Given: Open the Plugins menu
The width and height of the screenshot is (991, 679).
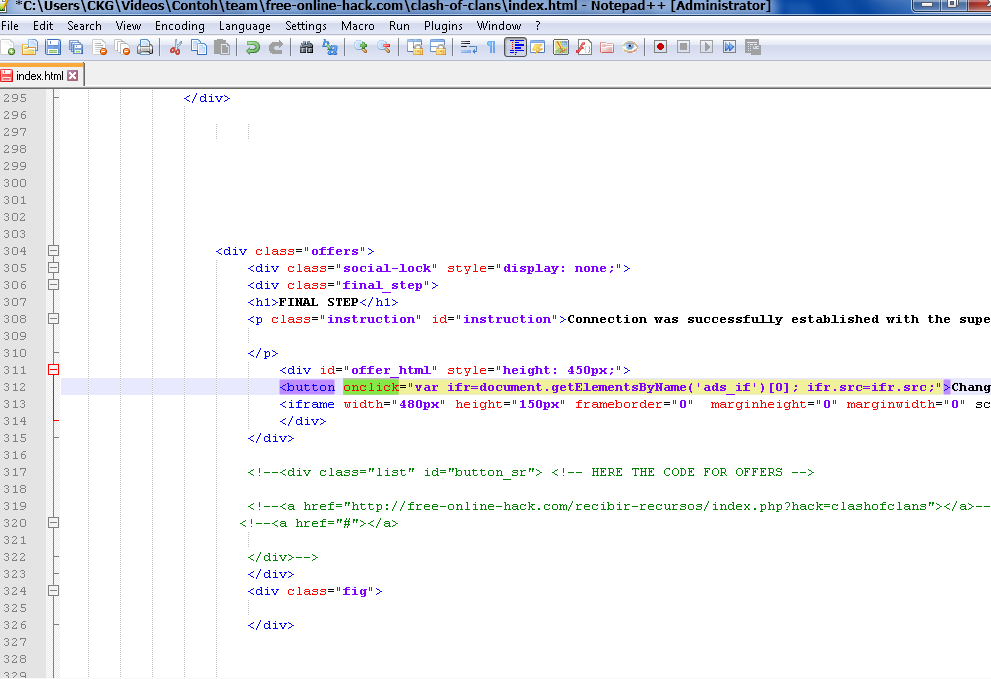Looking at the screenshot, I should pos(443,26).
